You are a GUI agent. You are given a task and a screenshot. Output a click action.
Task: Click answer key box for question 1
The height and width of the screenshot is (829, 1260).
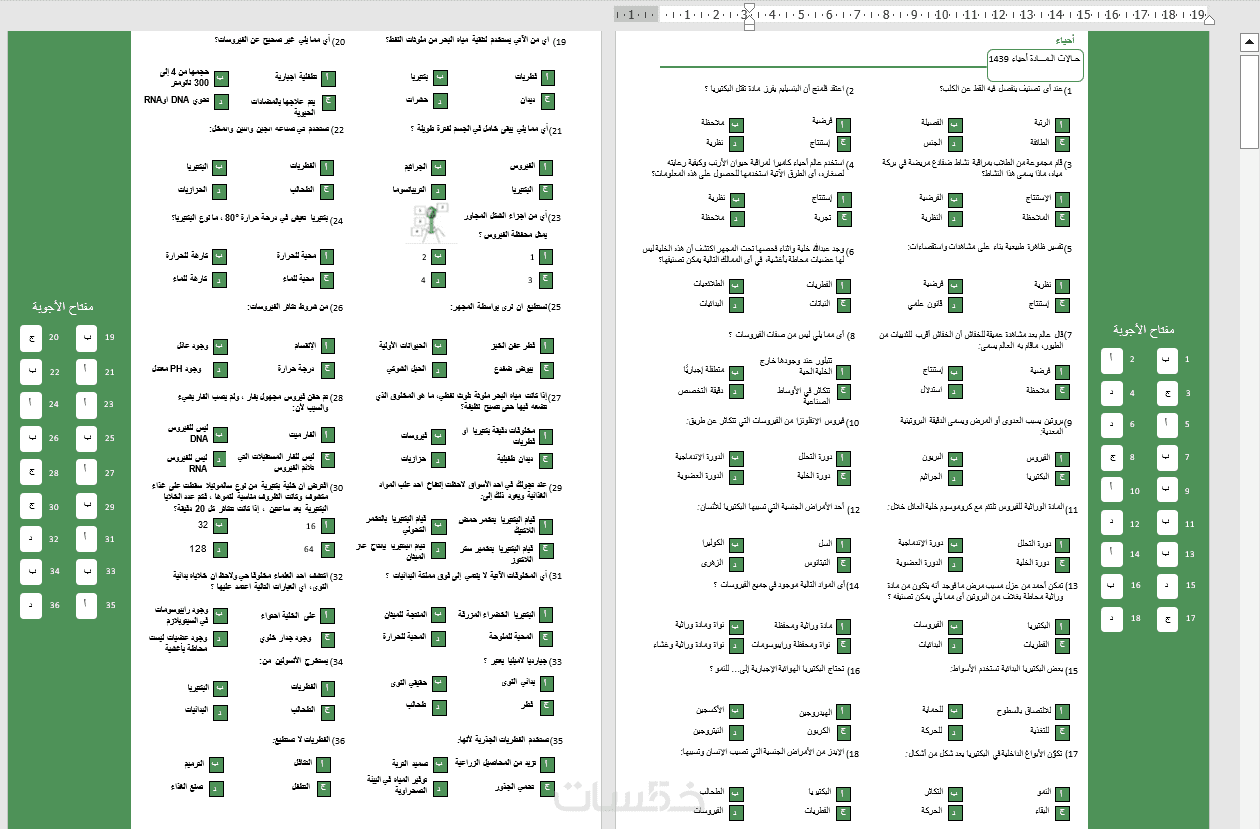(x=1167, y=360)
